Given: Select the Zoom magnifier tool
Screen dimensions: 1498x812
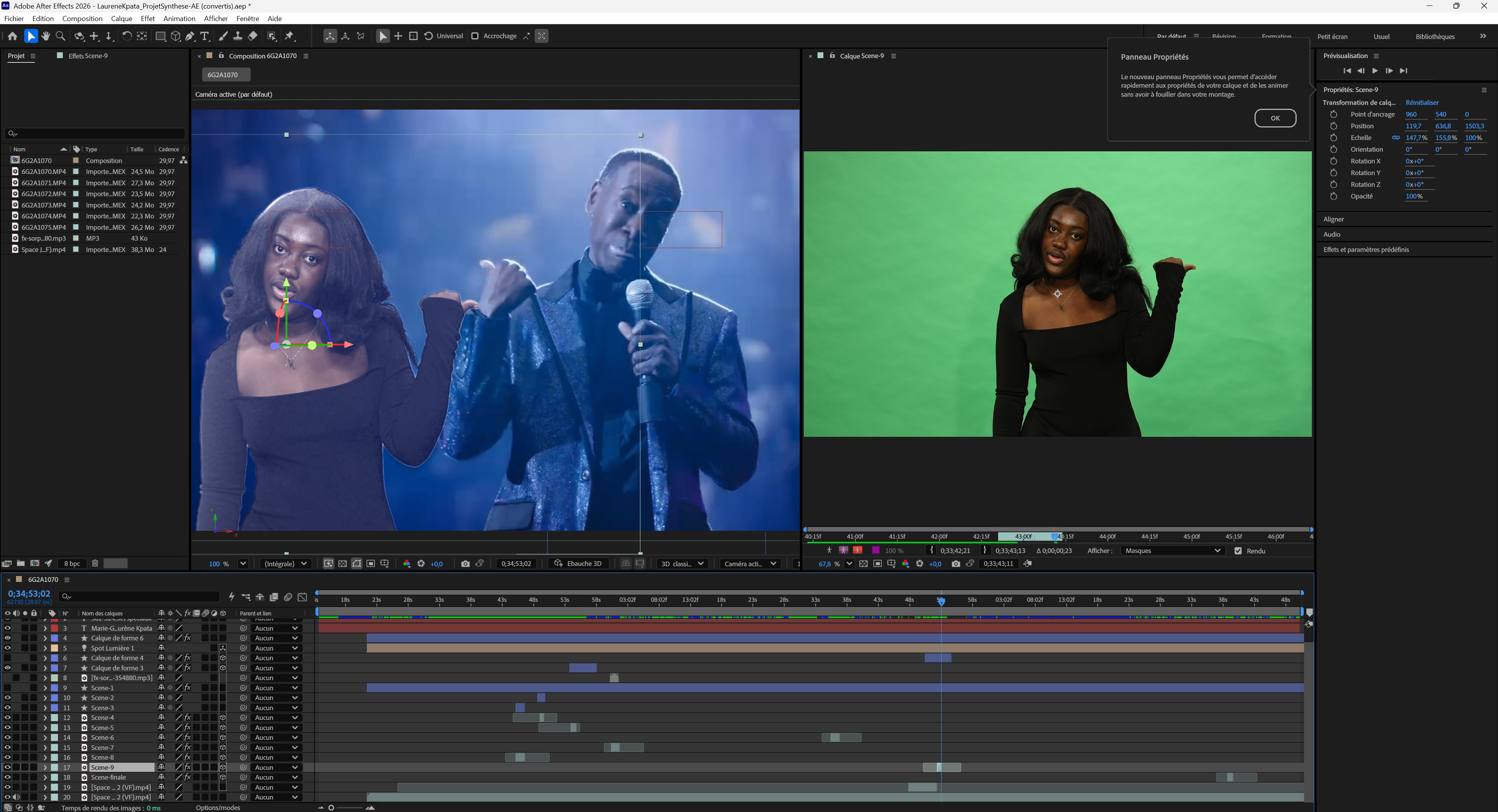Looking at the screenshot, I should coord(60,36).
